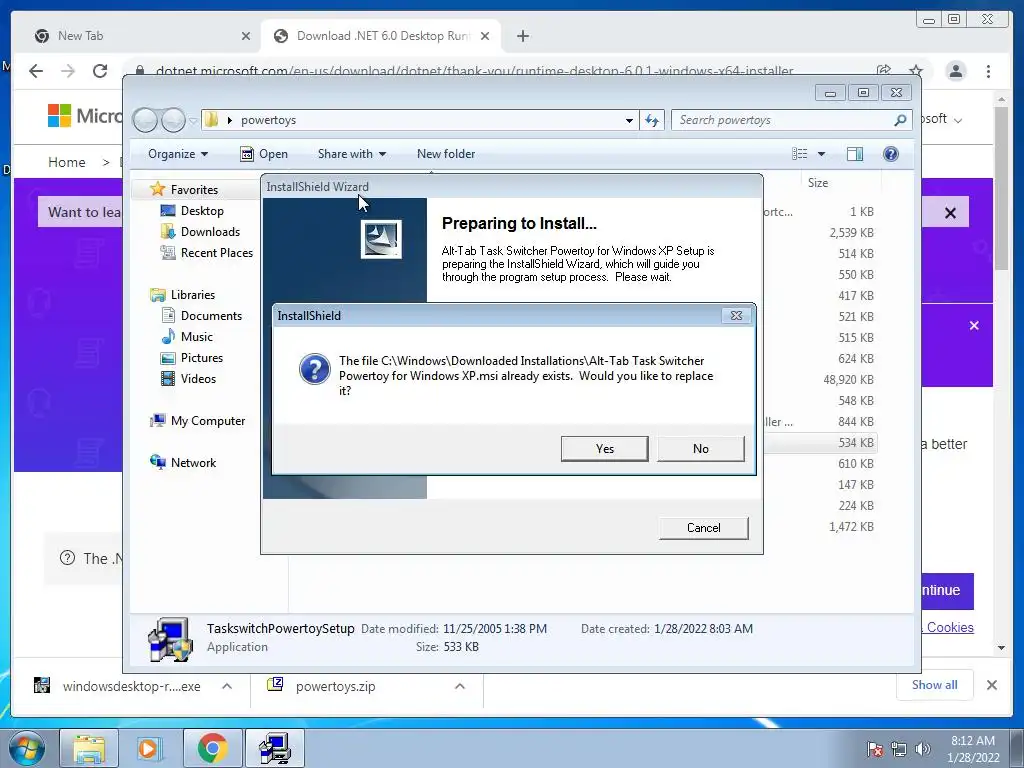The width and height of the screenshot is (1024, 768).
Task: Close the Chrome downloads bar
Action: click(991, 685)
